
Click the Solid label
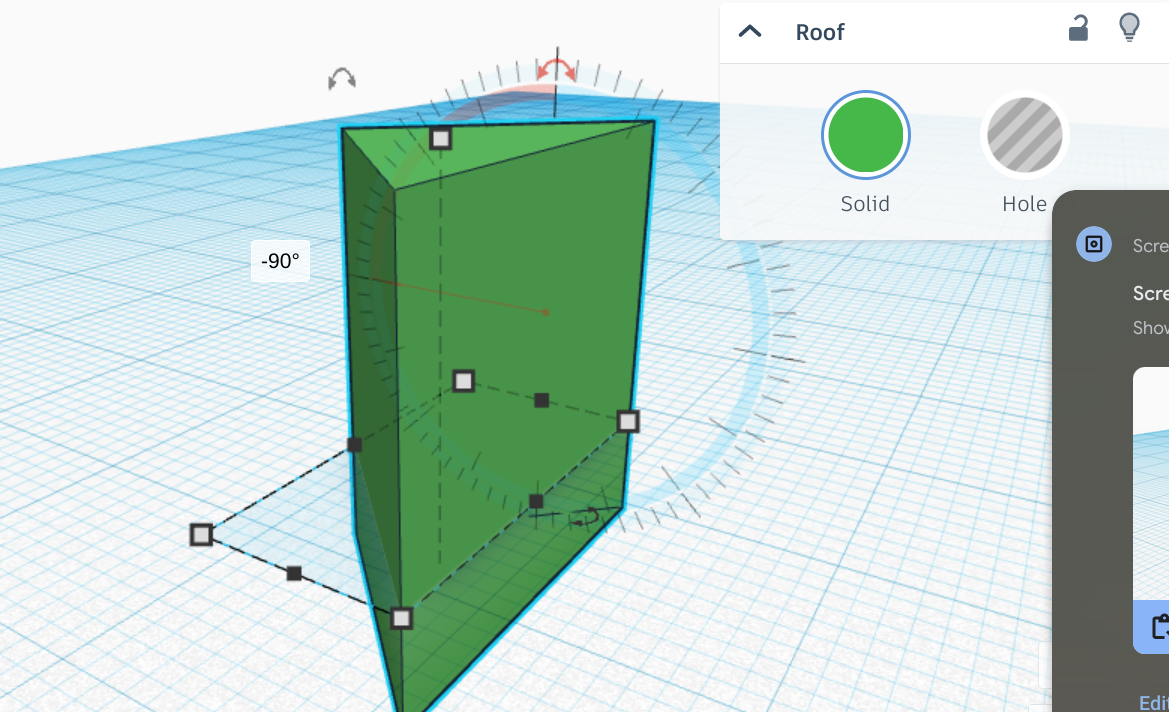[x=865, y=204]
